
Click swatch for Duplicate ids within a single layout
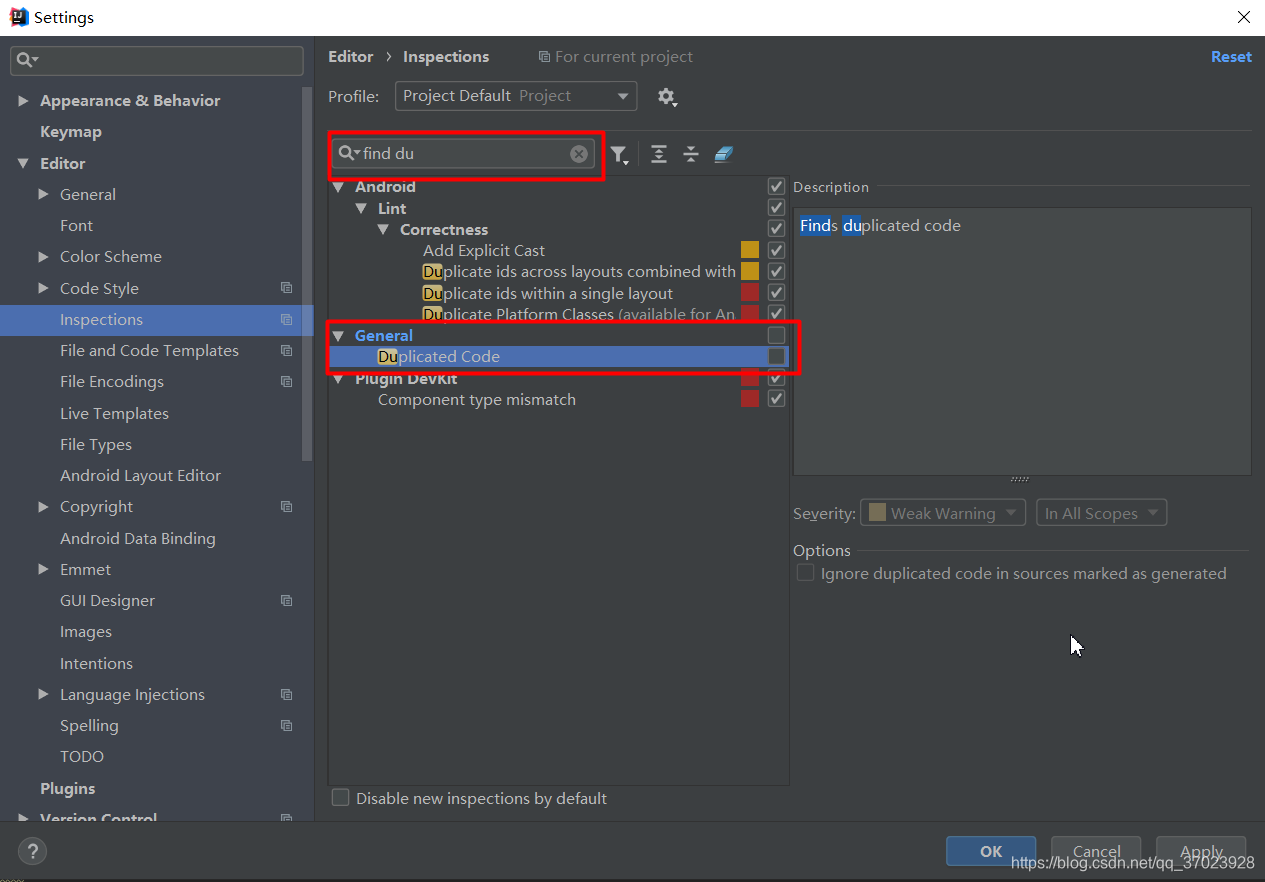(x=749, y=293)
